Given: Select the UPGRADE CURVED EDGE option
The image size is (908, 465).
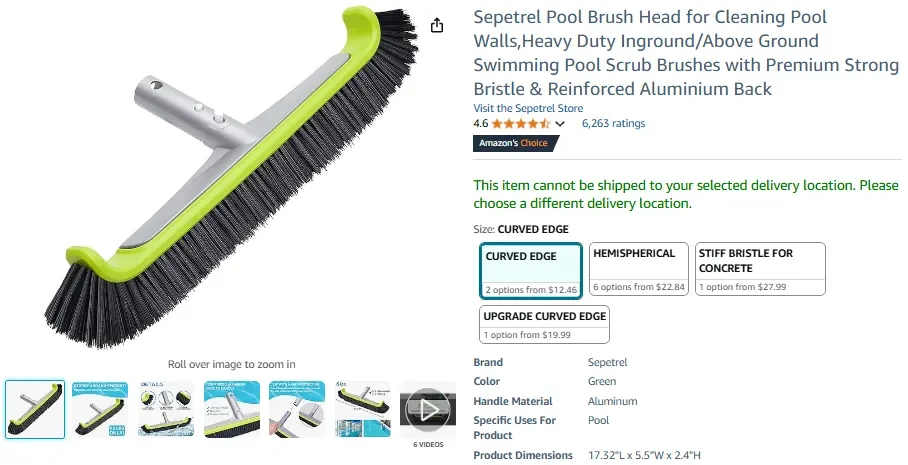Looking at the screenshot, I should point(545,324).
